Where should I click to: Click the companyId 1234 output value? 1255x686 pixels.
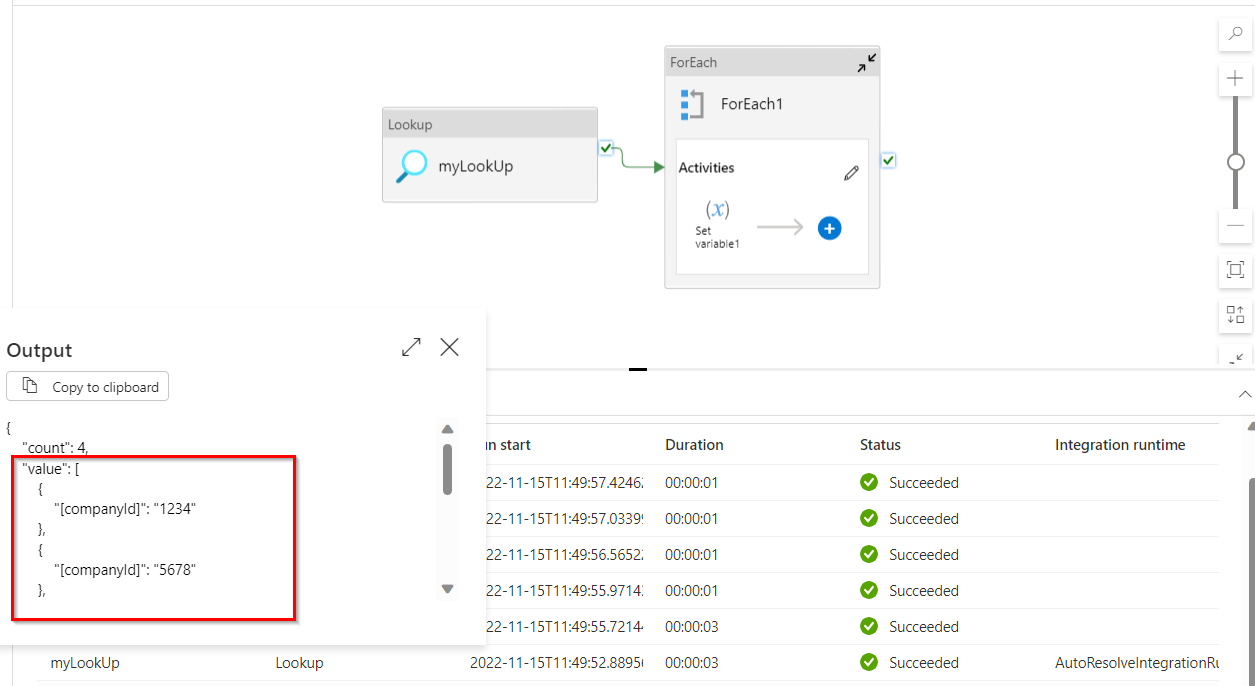pos(175,509)
